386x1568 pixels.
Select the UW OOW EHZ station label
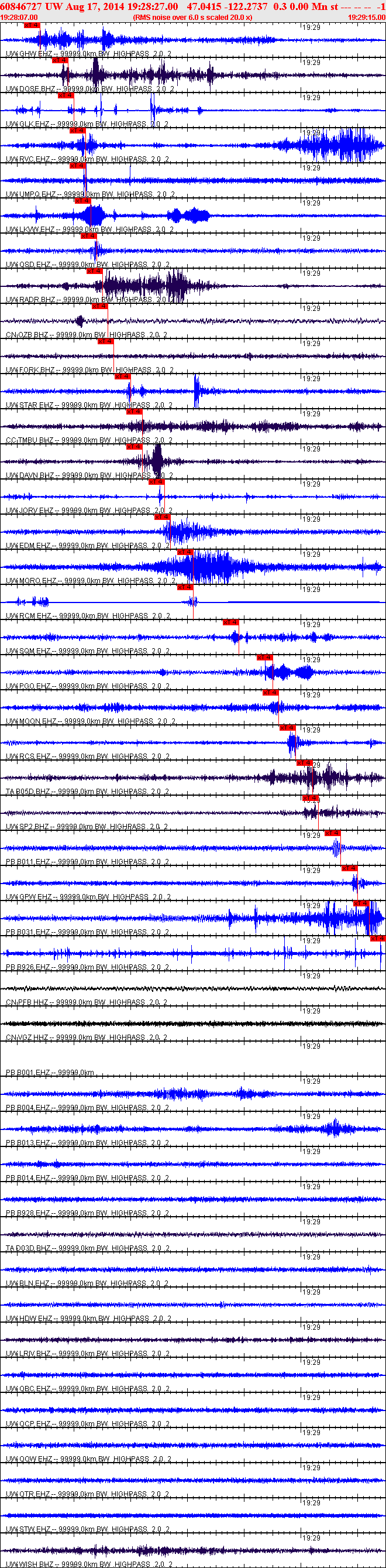[x=88, y=1459]
